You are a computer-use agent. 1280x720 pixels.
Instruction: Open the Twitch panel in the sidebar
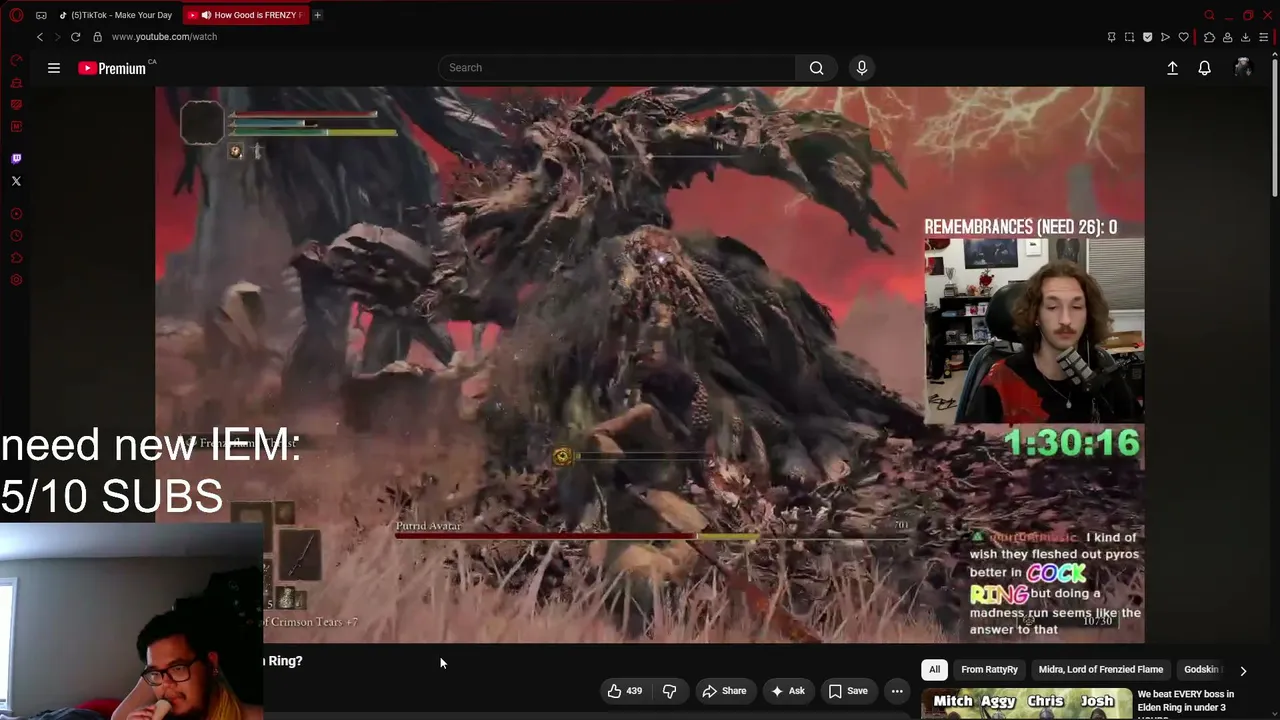point(16,159)
